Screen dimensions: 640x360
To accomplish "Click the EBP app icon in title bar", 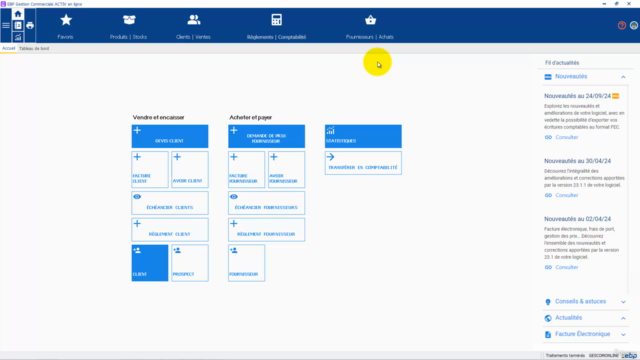I will tap(3, 4).
